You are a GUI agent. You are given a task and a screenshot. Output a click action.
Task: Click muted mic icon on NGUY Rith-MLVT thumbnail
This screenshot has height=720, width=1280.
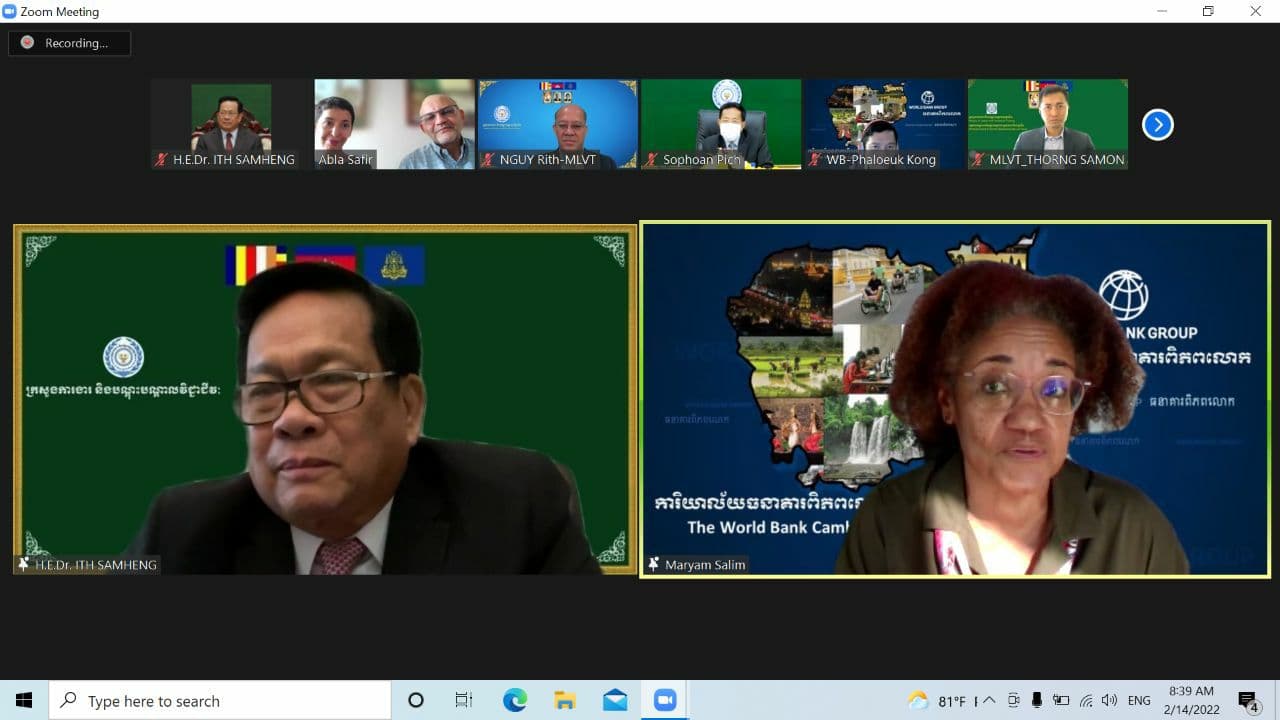(x=488, y=160)
